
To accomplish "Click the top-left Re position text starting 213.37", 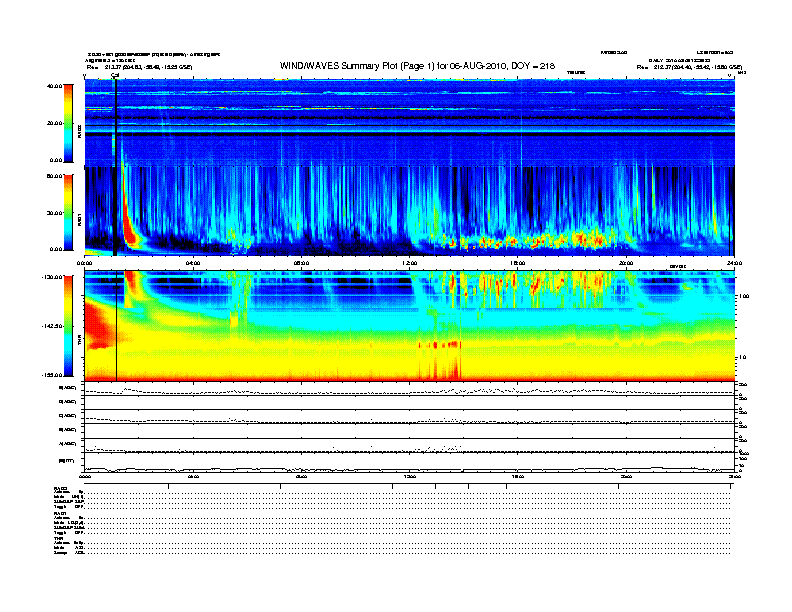I will (139, 67).
